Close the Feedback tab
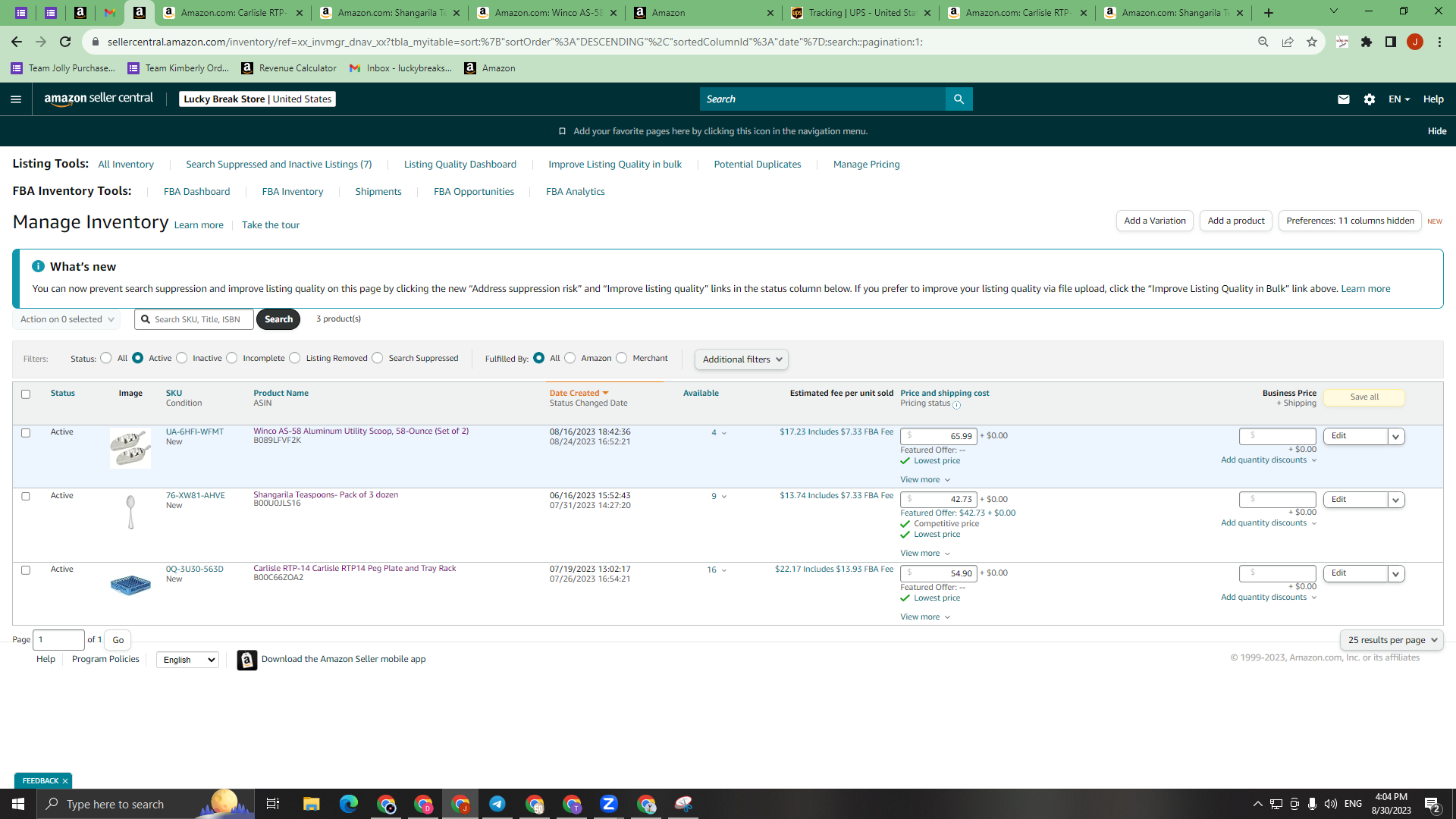1456x819 pixels. [65, 781]
